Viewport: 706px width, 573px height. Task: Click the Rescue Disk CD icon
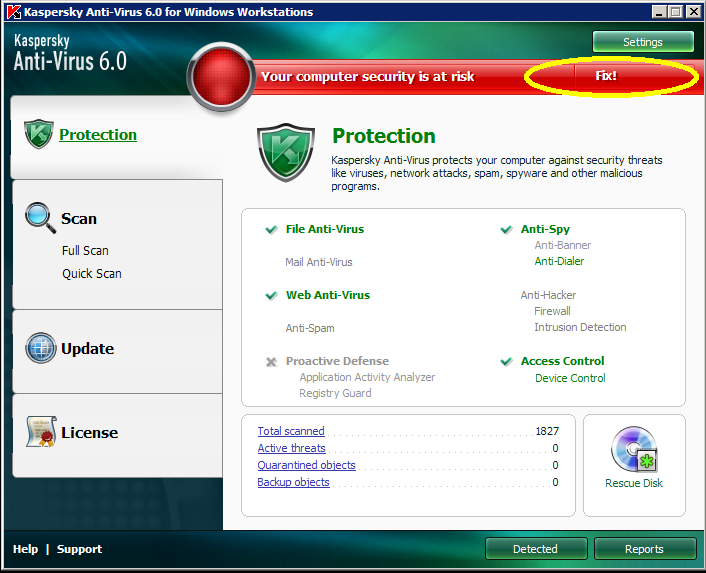(634, 449)
